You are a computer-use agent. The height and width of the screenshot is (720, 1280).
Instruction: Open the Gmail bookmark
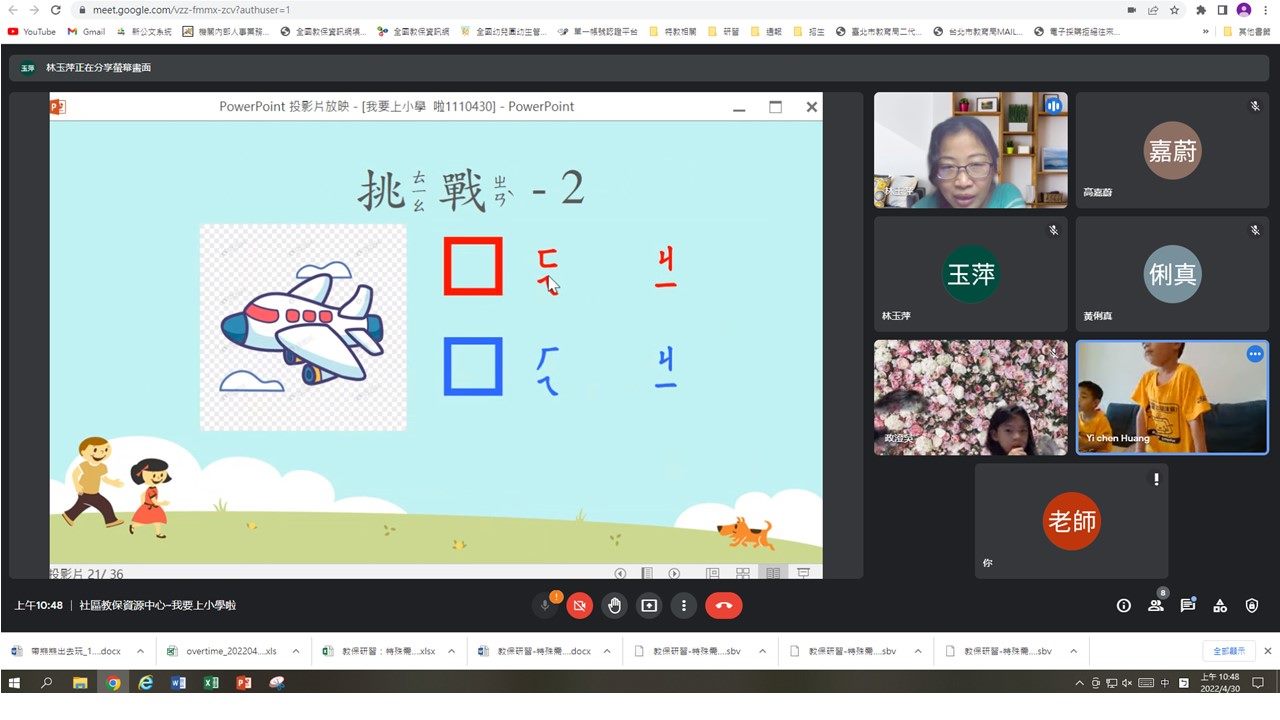pos(86,32)
